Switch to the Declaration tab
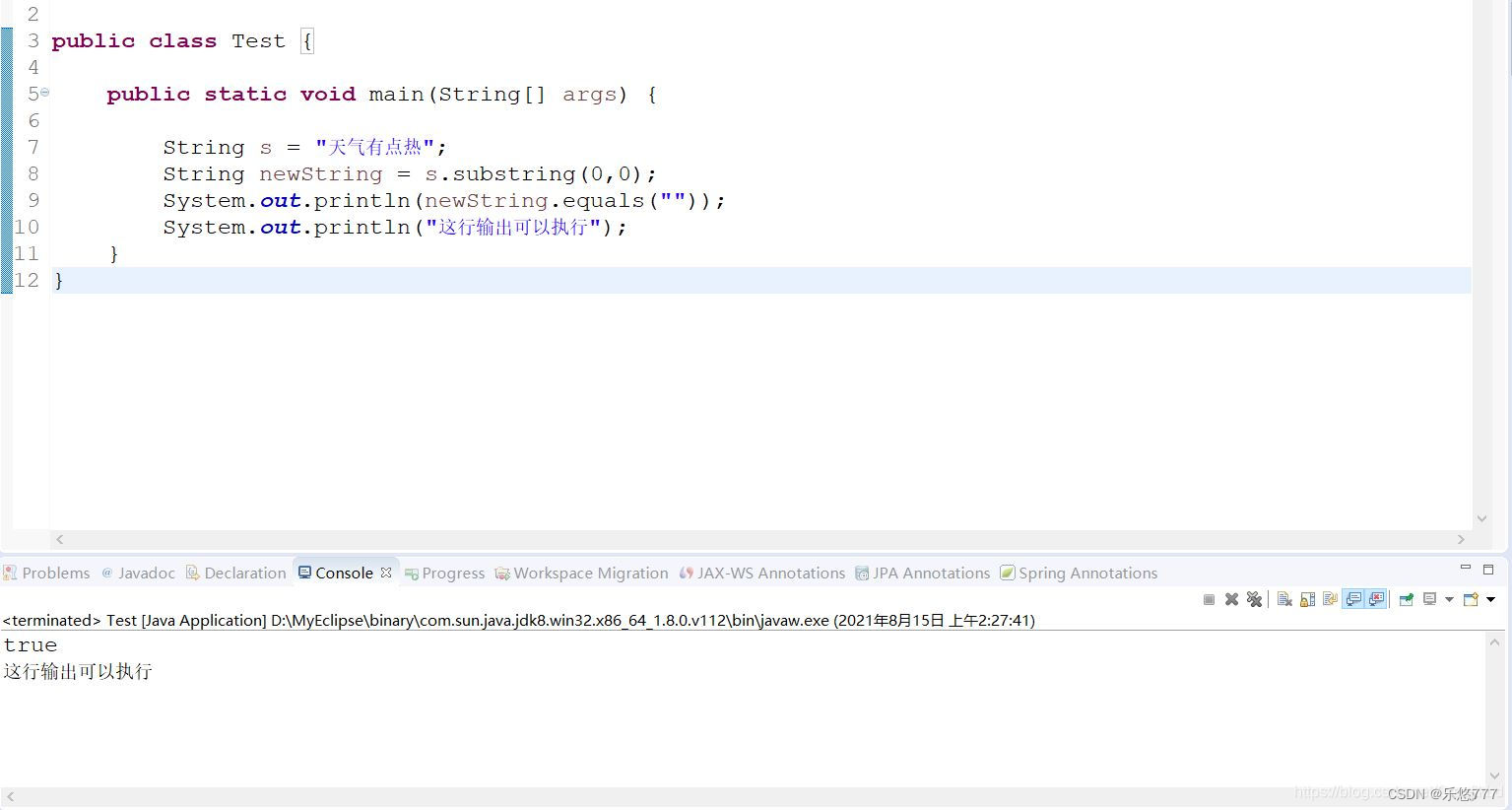 click(x=236, y=573)
